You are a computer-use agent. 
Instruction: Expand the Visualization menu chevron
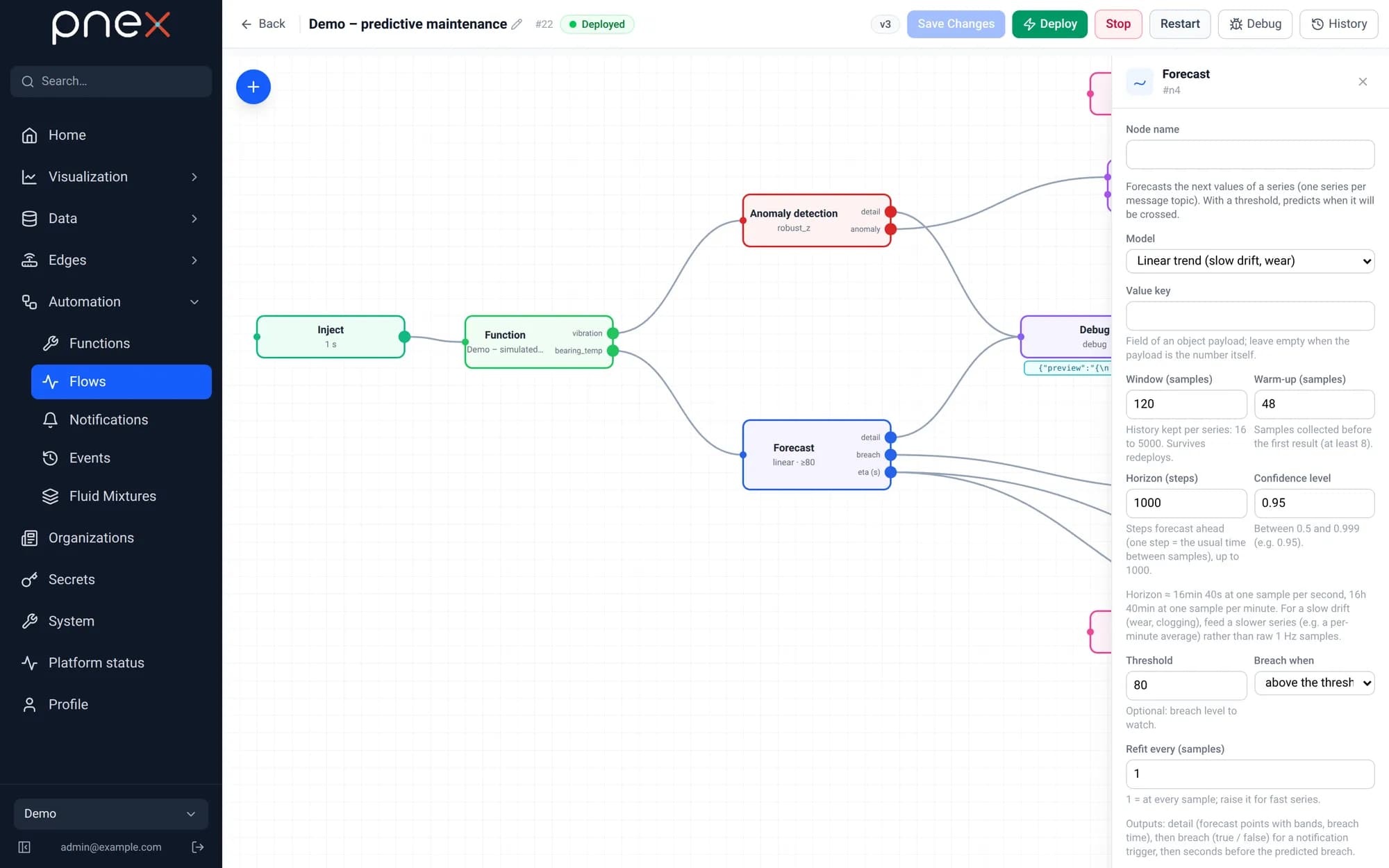tap(194, 177)
